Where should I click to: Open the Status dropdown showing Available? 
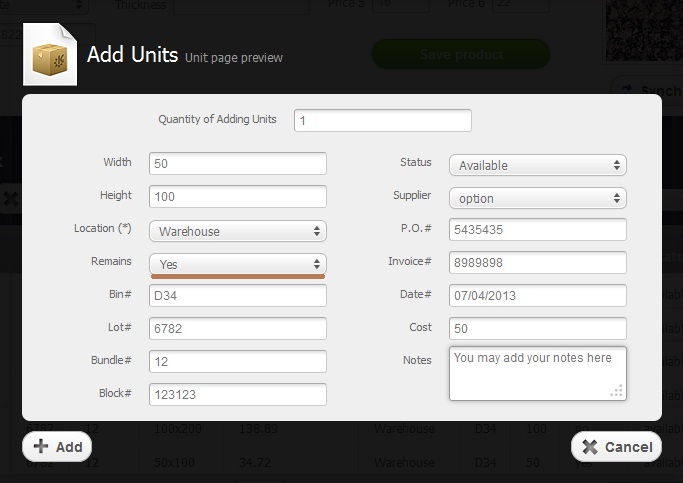[537, 165]
